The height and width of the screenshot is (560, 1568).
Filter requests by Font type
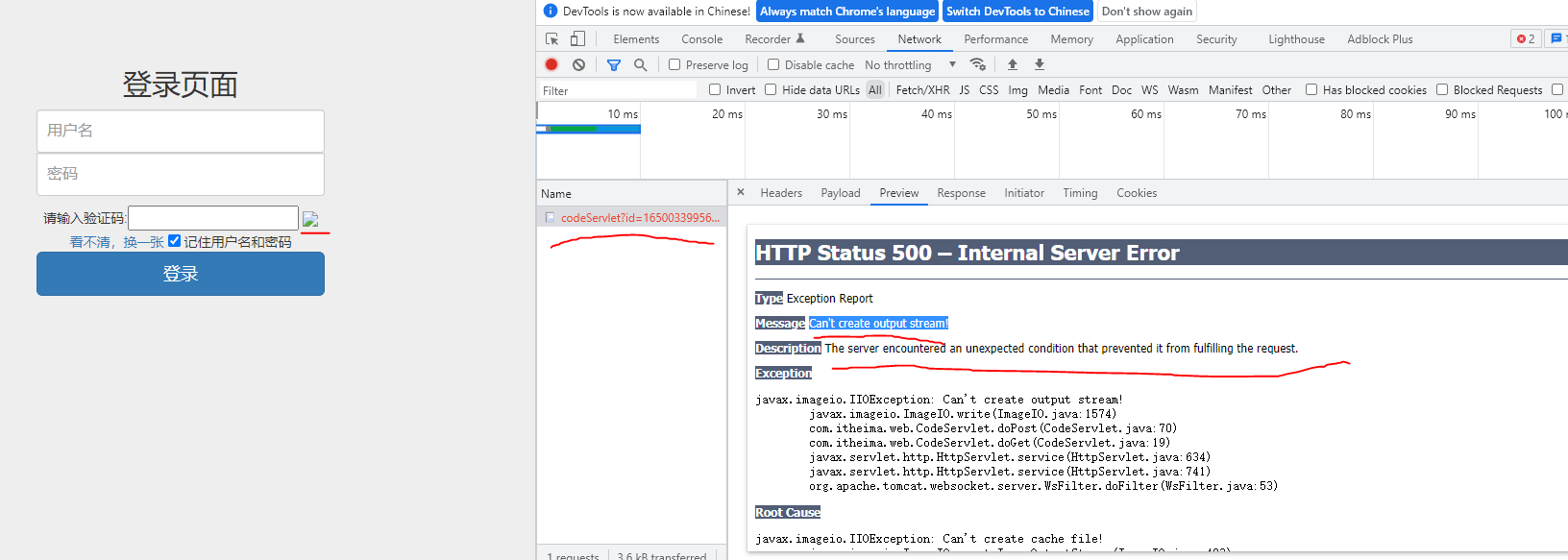1090,90
